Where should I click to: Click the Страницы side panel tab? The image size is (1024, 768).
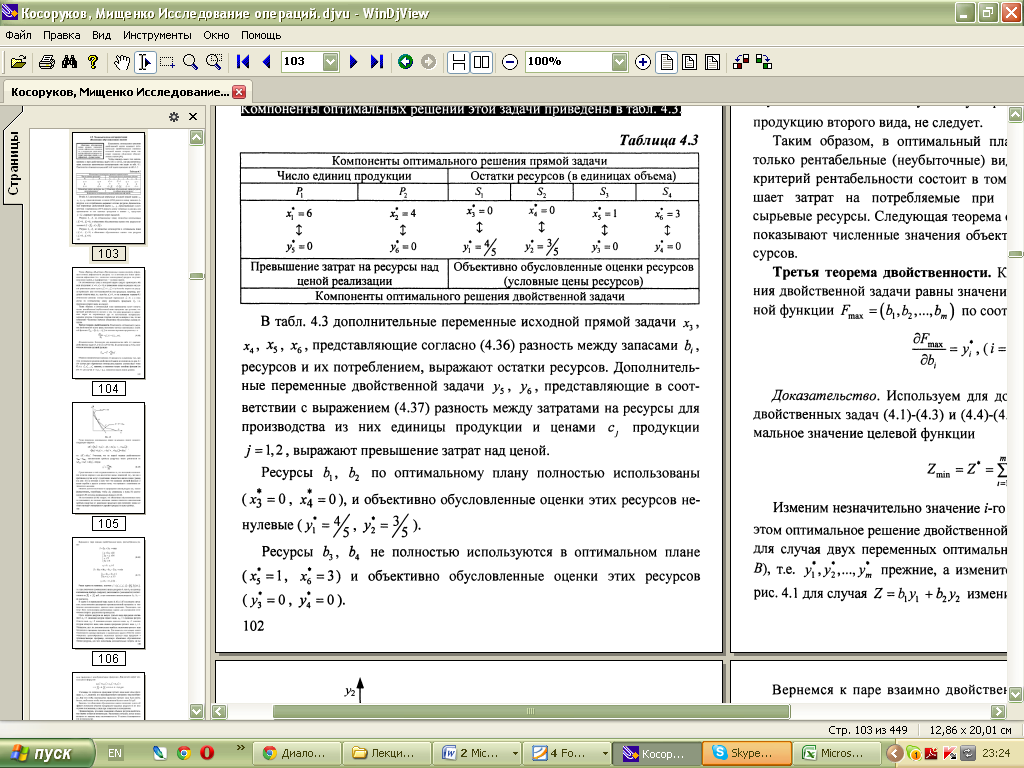(x=13, y=163)
